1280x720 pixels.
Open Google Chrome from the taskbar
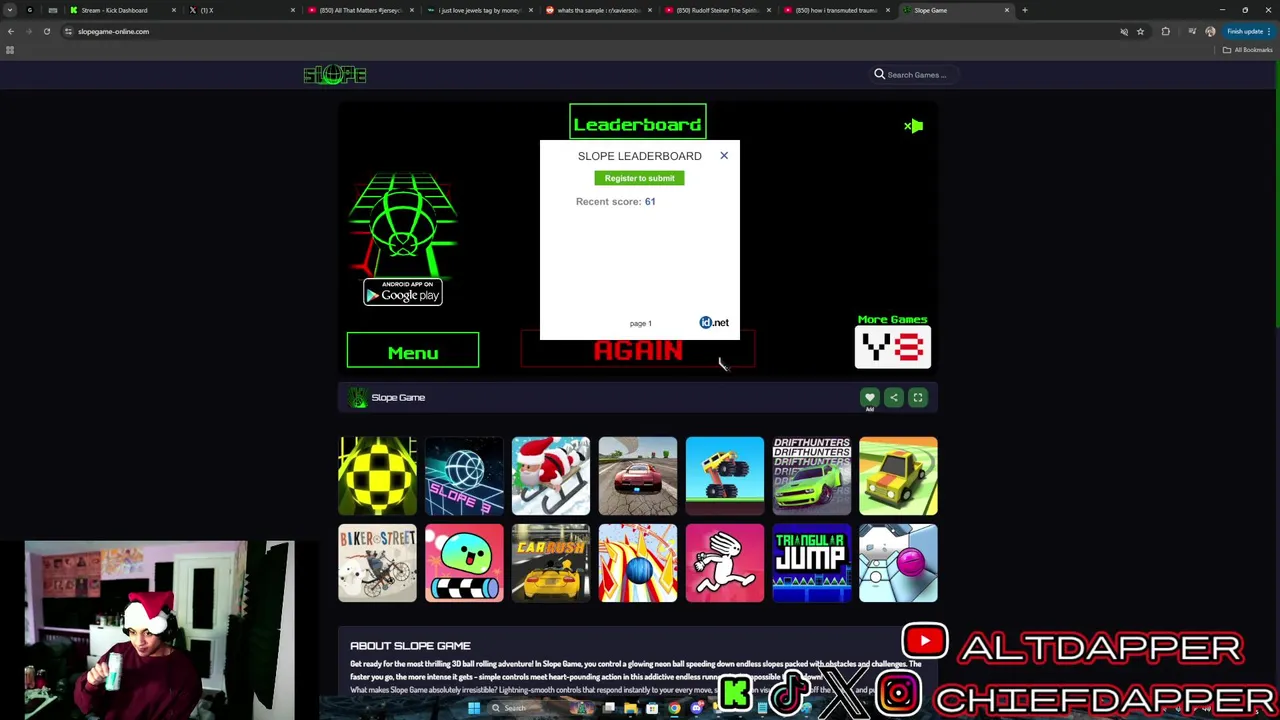click(674, 708)
